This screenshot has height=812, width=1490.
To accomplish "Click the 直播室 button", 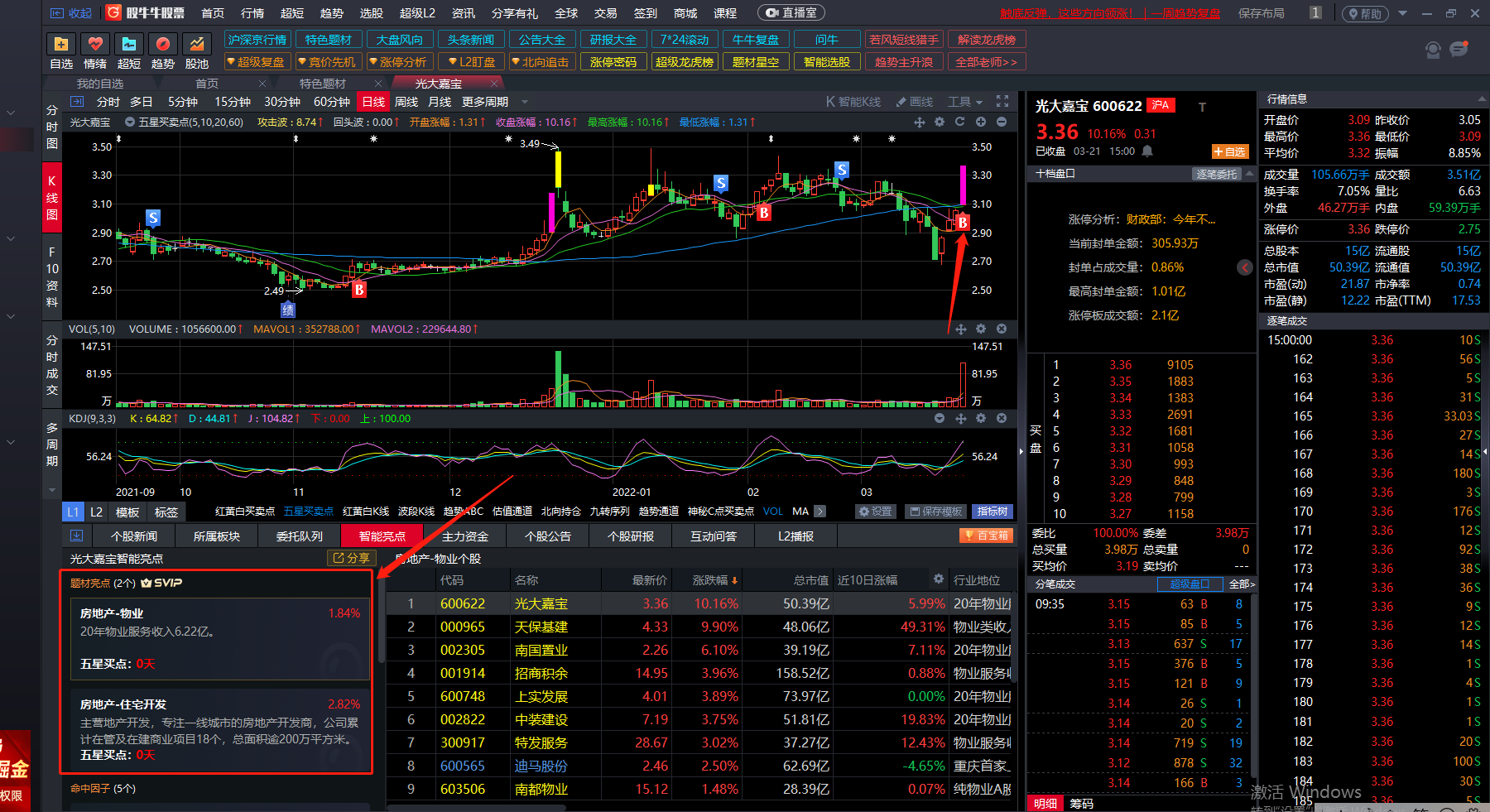I will [791, 13].
